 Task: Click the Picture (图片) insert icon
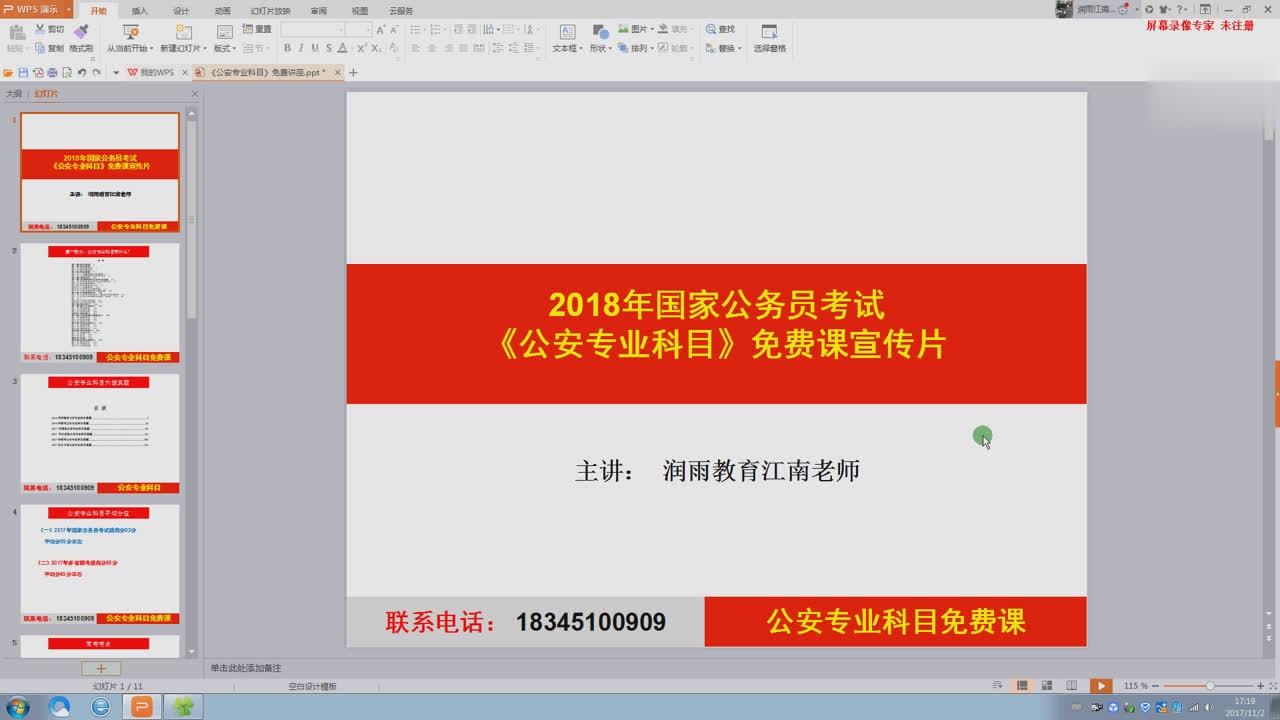coord(623,29)
